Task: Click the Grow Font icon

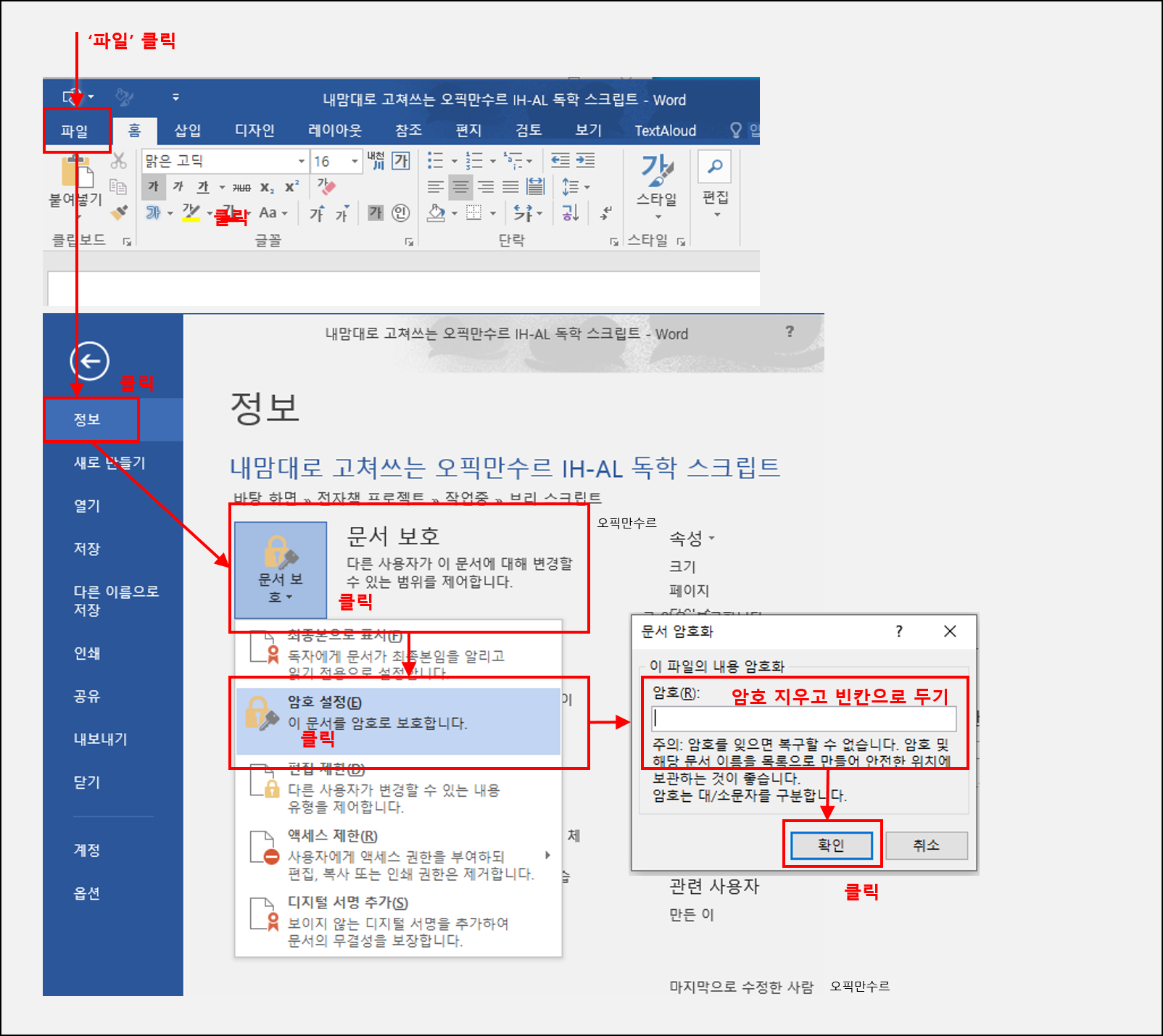Action: pyautogui.click(x=317, y=213)
